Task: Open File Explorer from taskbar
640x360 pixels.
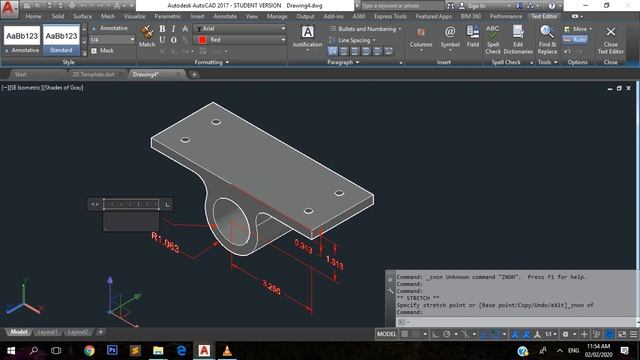Action: click(158, 350)
